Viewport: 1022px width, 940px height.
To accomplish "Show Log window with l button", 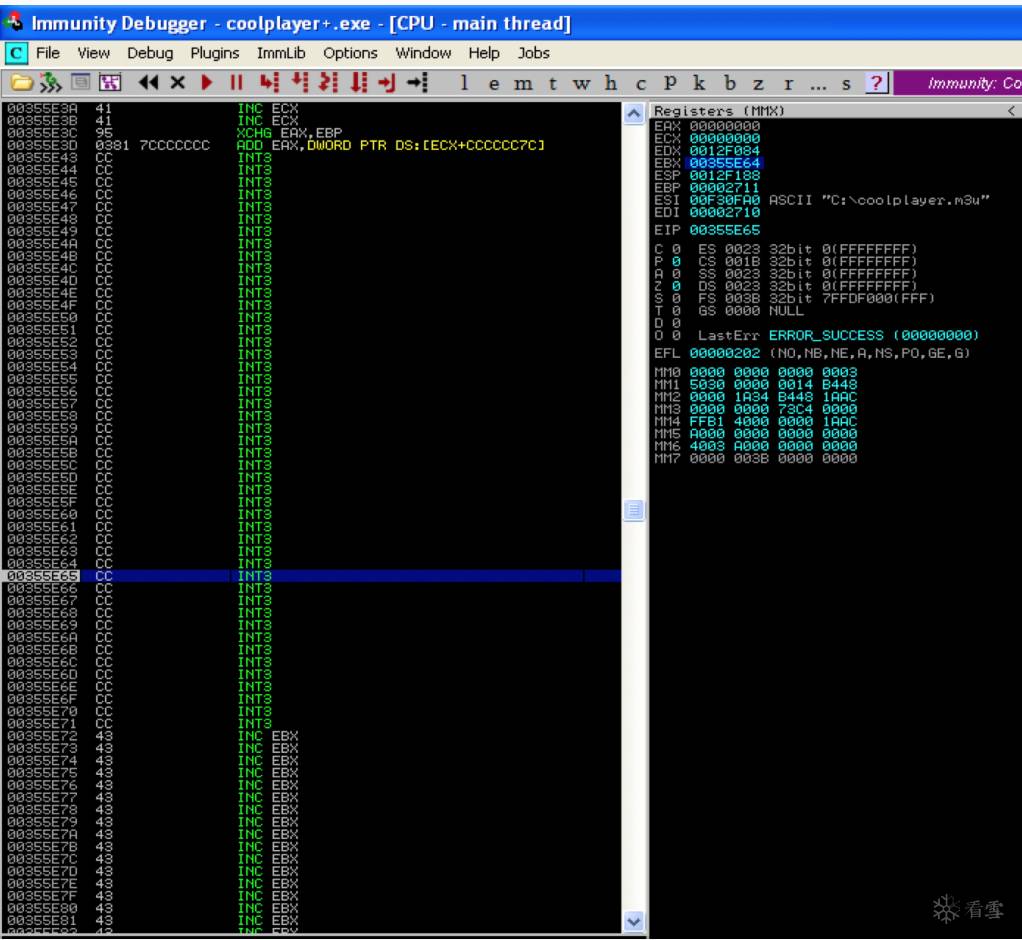I will click(464, 83).
